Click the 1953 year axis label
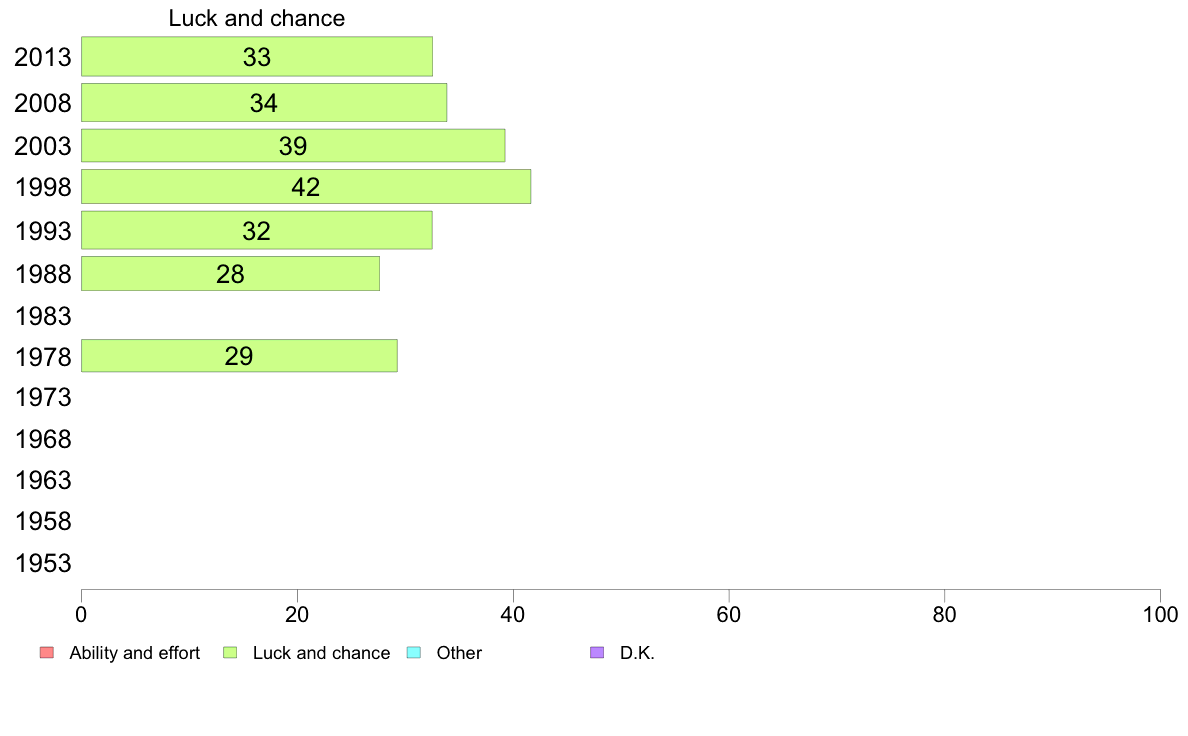1188x736 pixels. tap(43, 563)
